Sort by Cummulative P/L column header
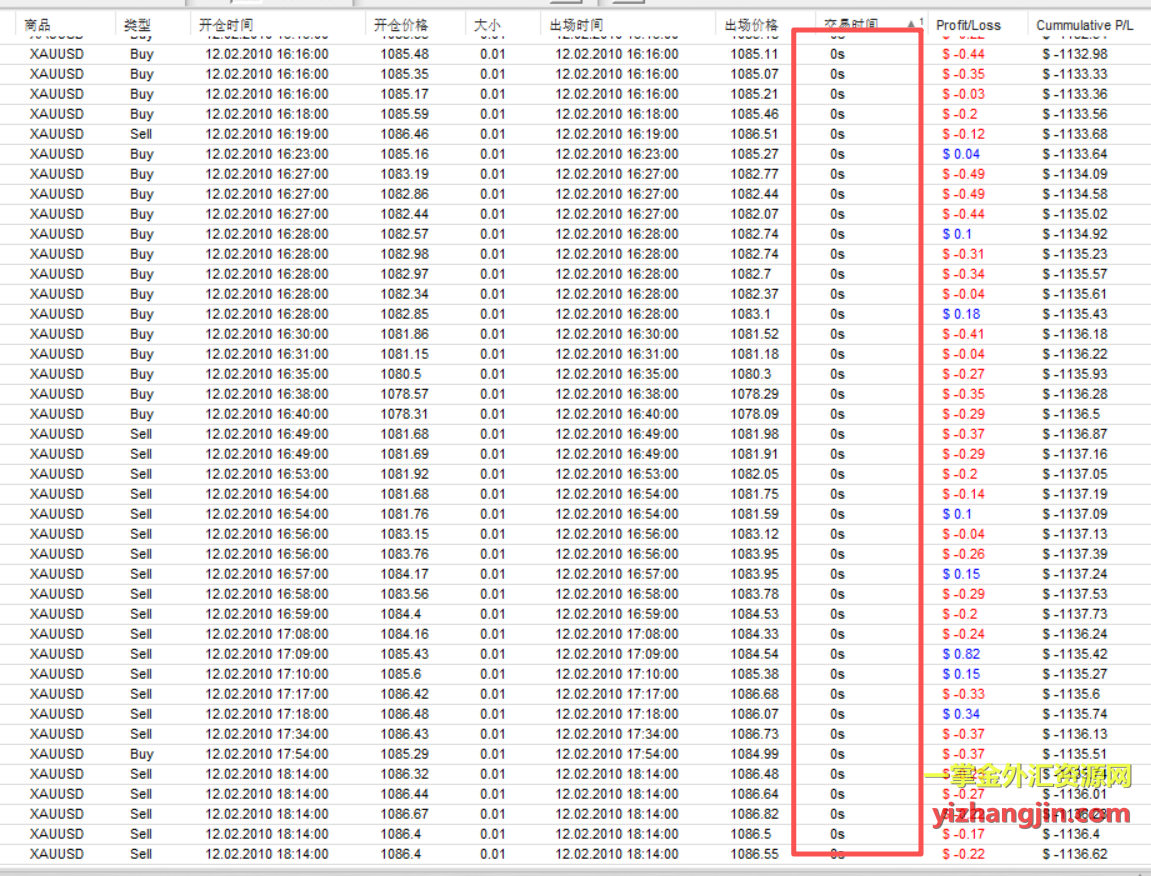This screenshot has height=876, width=1151. (1085, 25)
